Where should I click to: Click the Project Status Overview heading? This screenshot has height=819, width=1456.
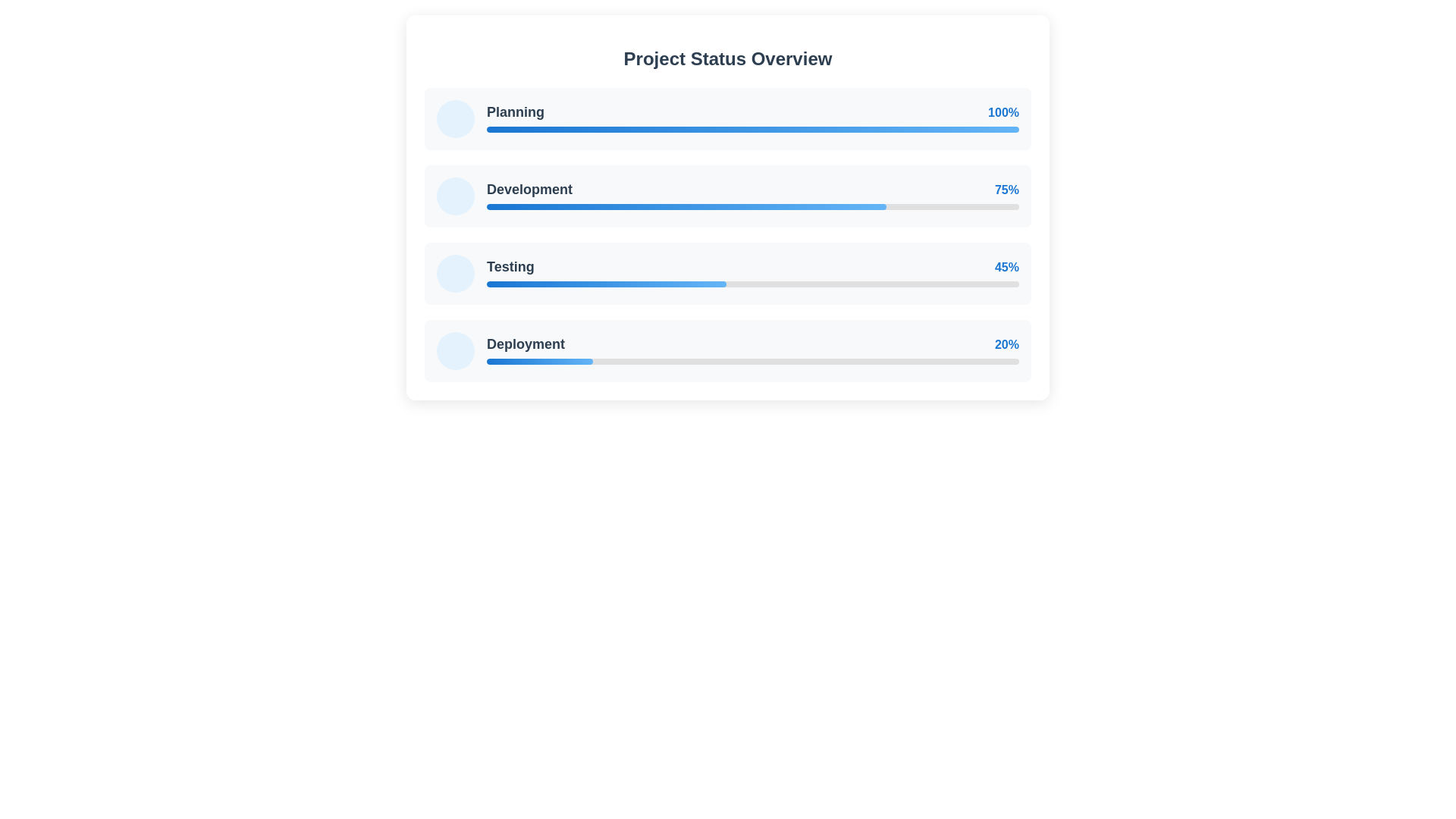[727, 58]
